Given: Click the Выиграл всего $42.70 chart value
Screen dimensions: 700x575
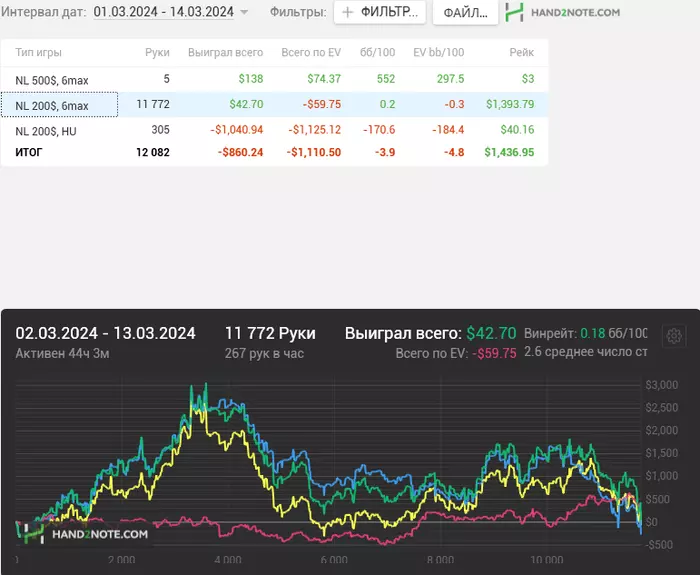Looking at the screenshot, I should point(491,333).
